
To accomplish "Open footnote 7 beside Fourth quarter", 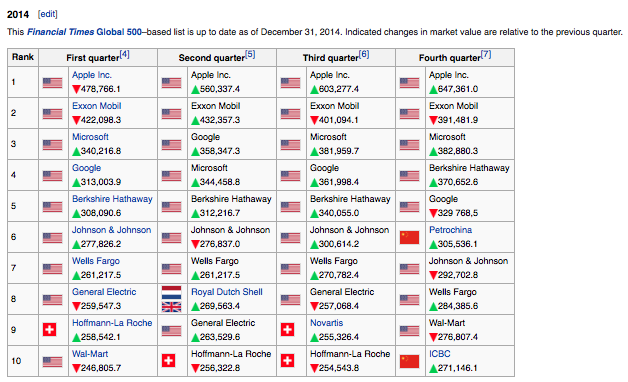I will pos(485,54).
